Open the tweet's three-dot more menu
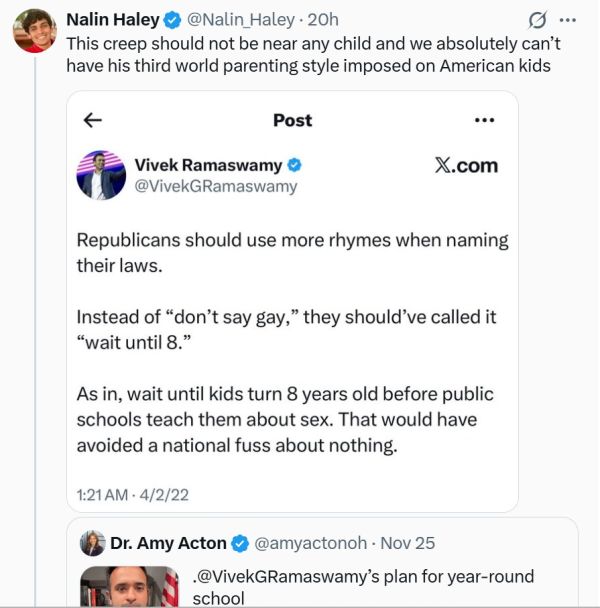The image size is (600, 608). tap(569, 20)
